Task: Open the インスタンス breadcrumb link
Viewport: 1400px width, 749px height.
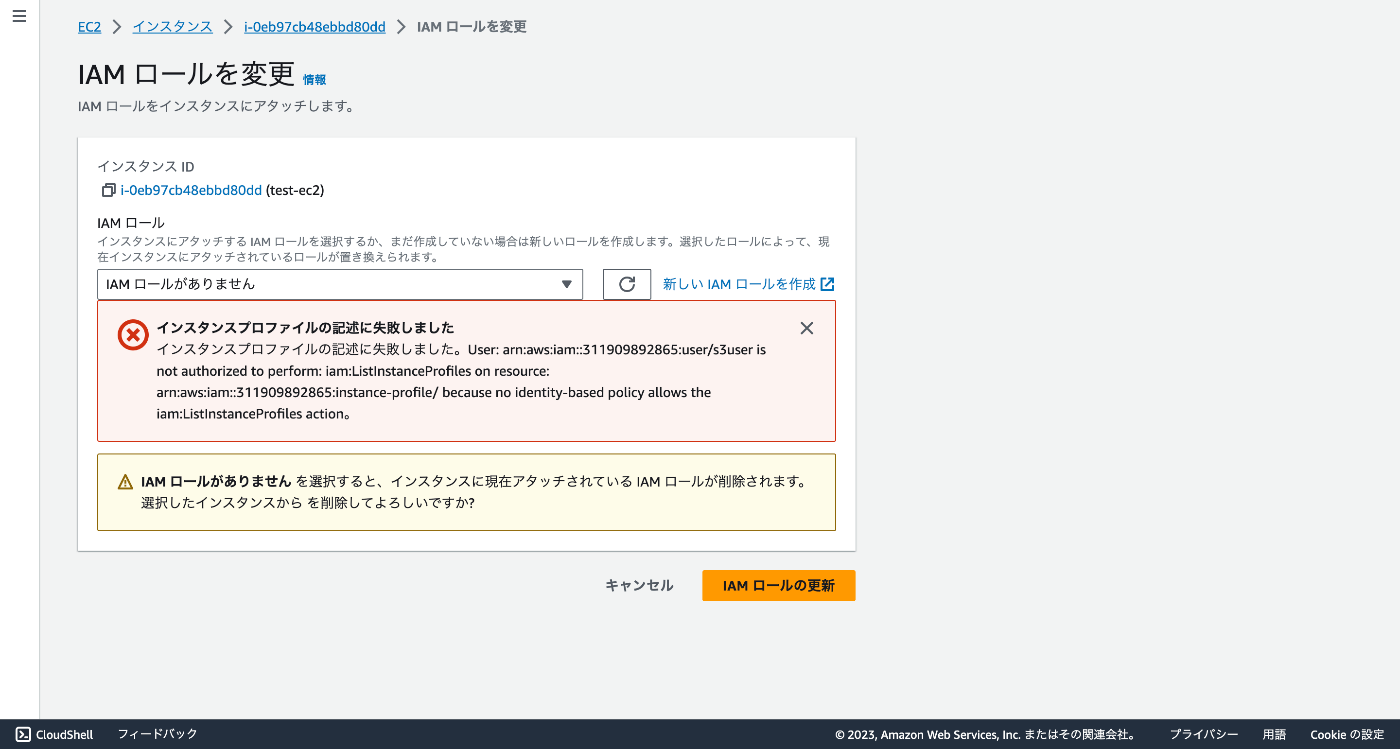Action: pos(173,27)
